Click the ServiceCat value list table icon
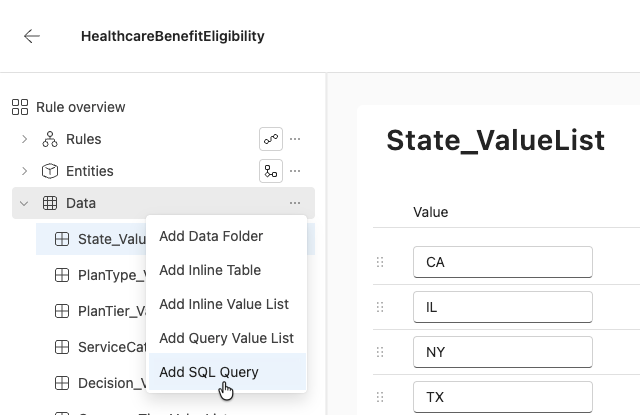This screenshot has height=415, width=640. 62,347
